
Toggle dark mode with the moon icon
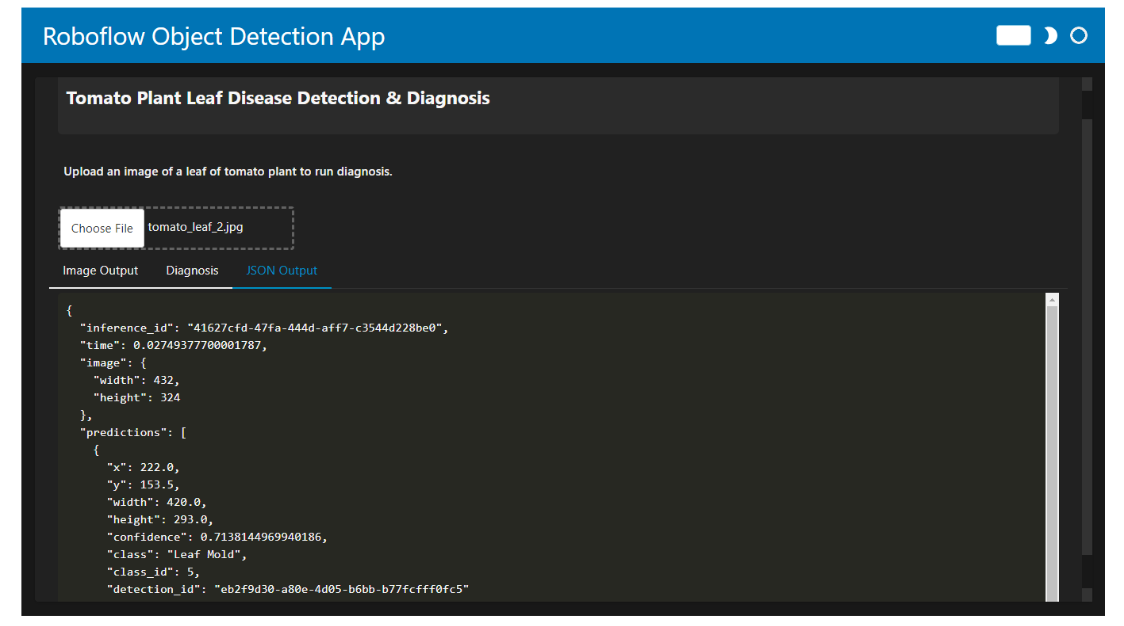[1050, 36]
